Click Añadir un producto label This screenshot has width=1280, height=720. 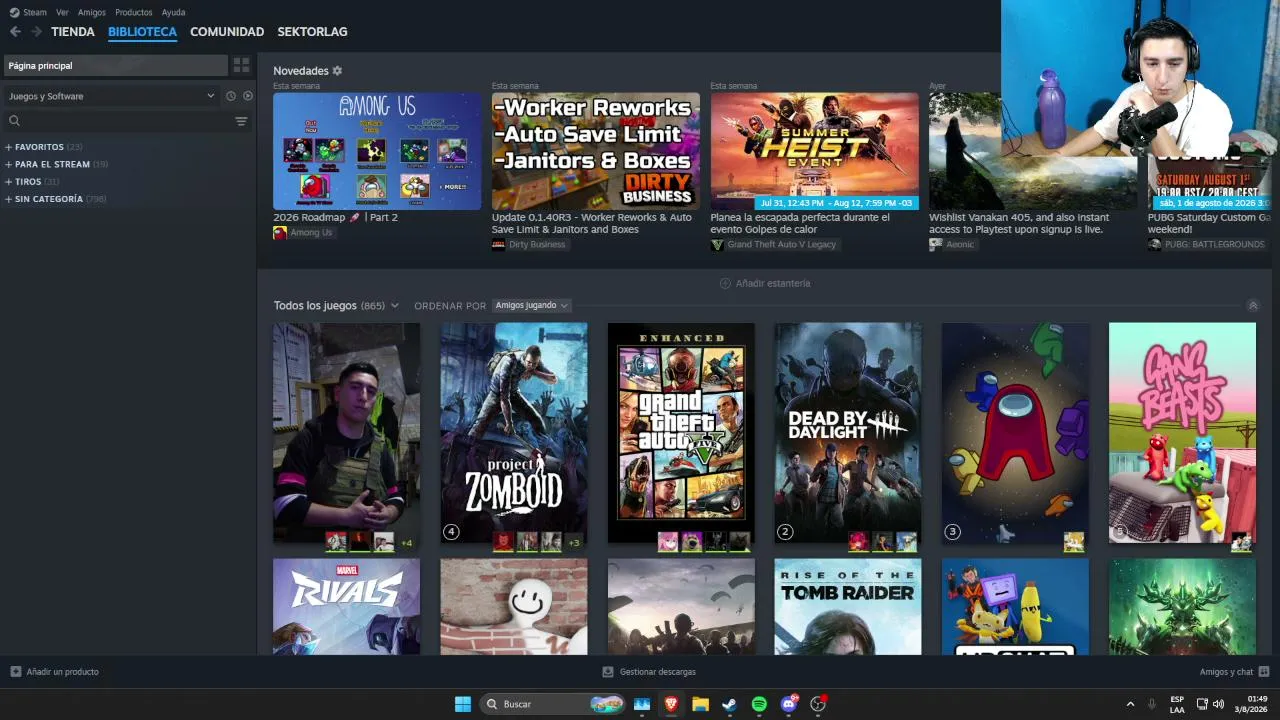coord(62,672)
